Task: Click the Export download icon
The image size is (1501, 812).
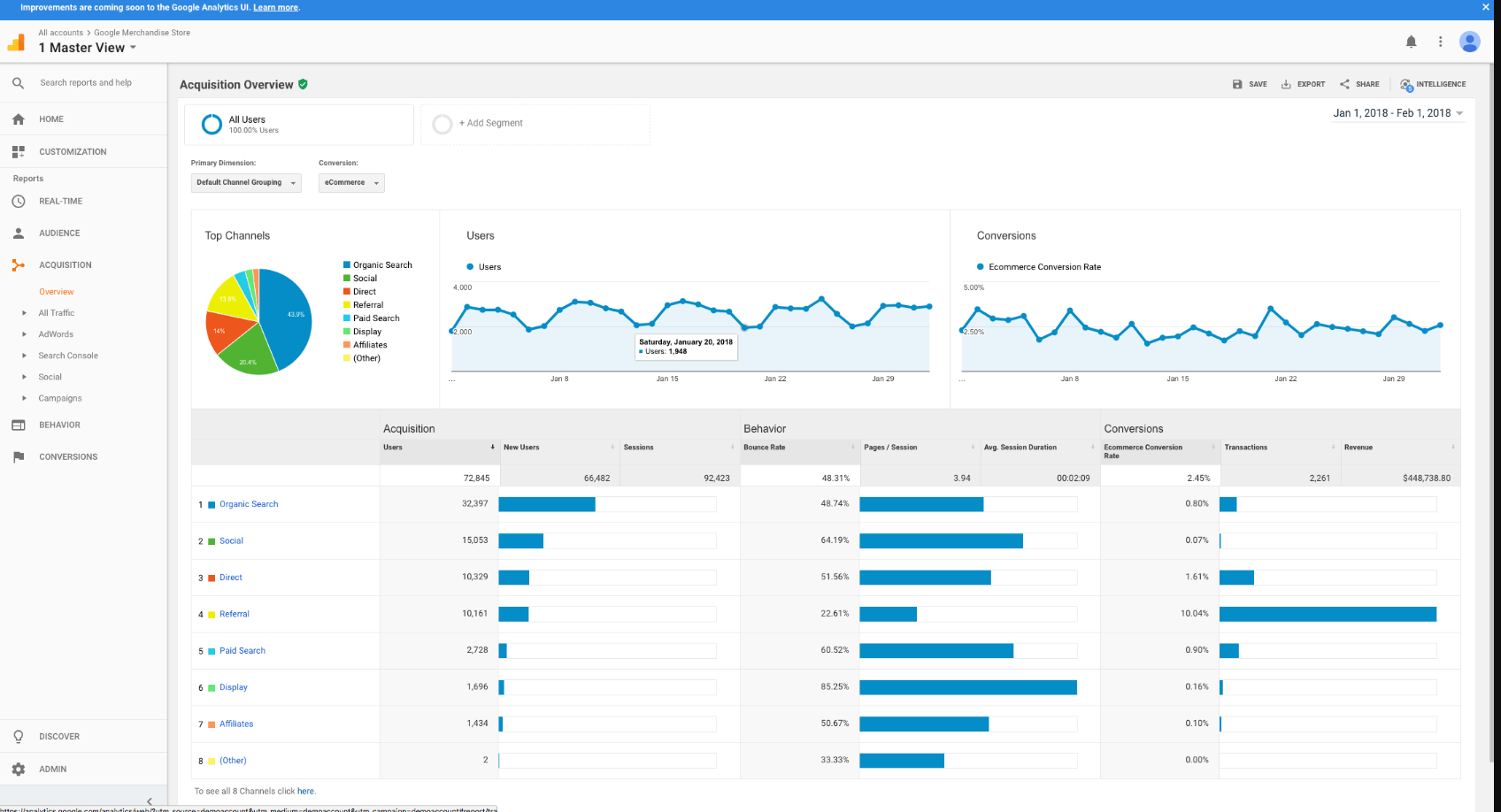Action: tap(1286, 84)
